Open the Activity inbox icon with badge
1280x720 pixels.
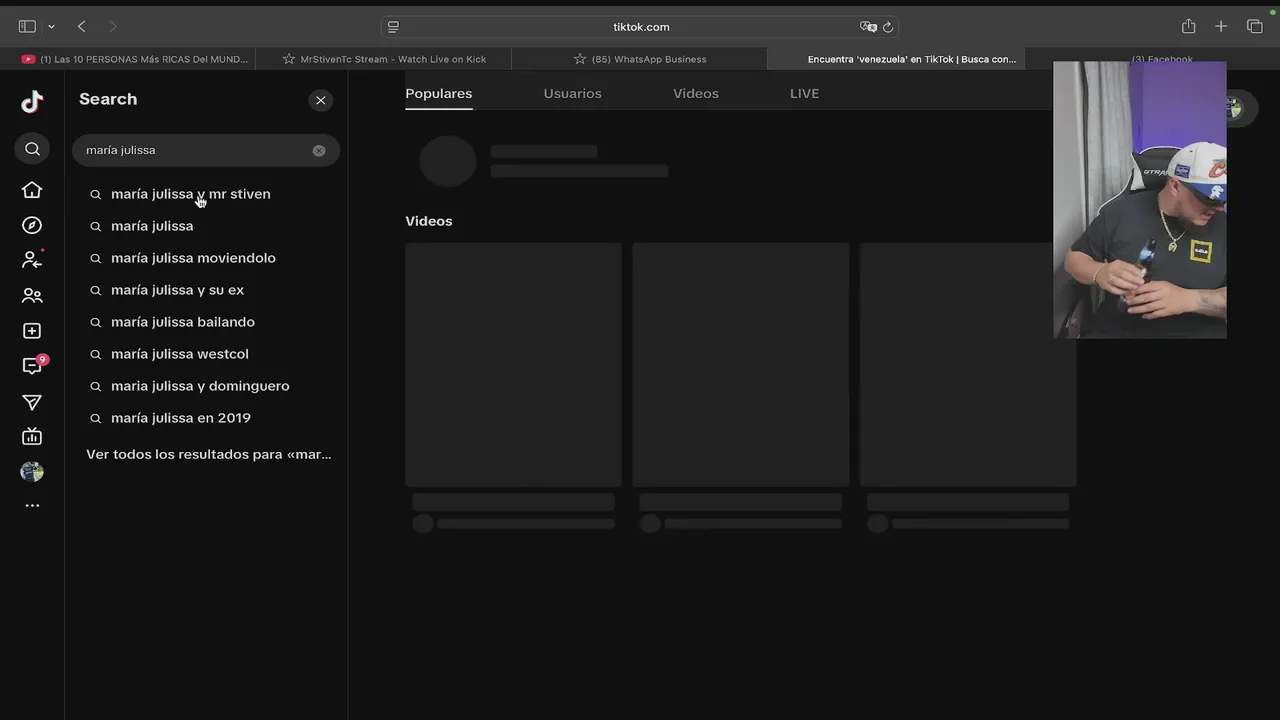(x=33, y=365)
